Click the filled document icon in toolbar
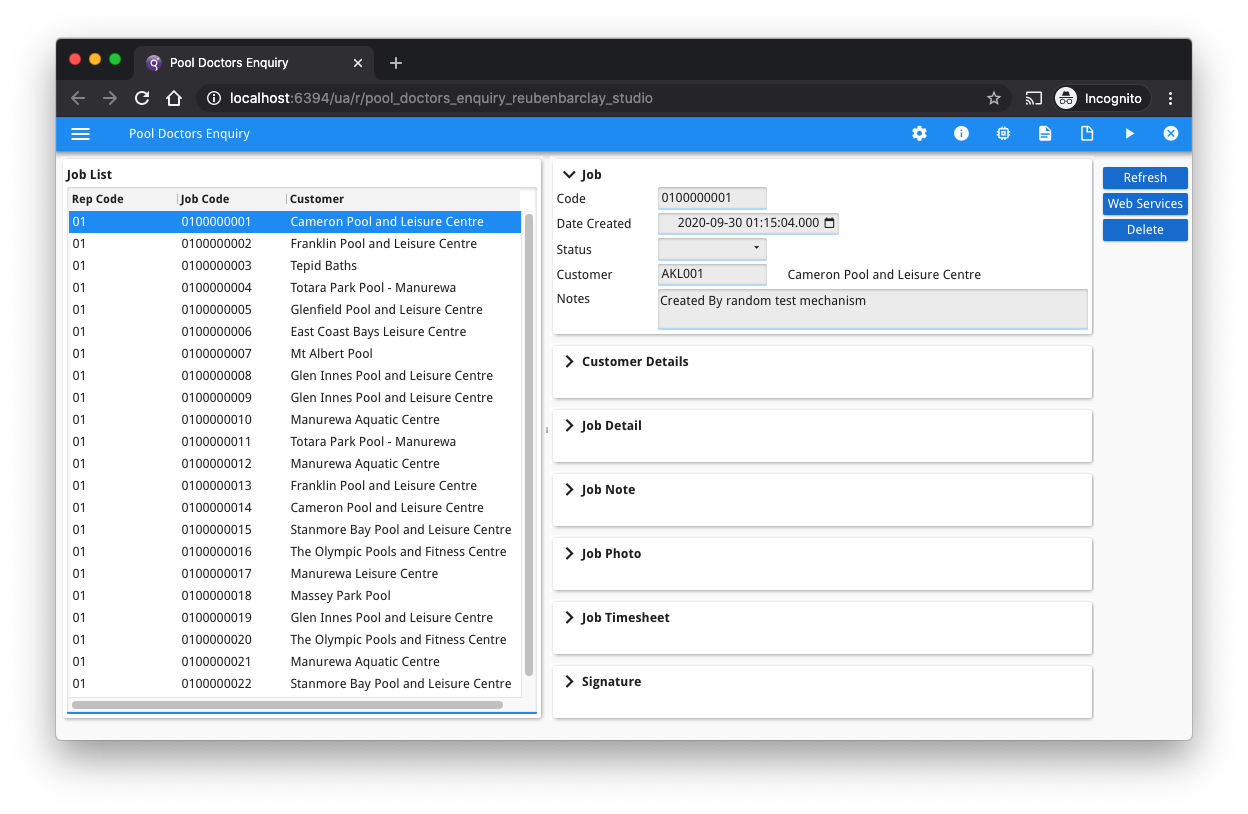 pos(1045,133)
